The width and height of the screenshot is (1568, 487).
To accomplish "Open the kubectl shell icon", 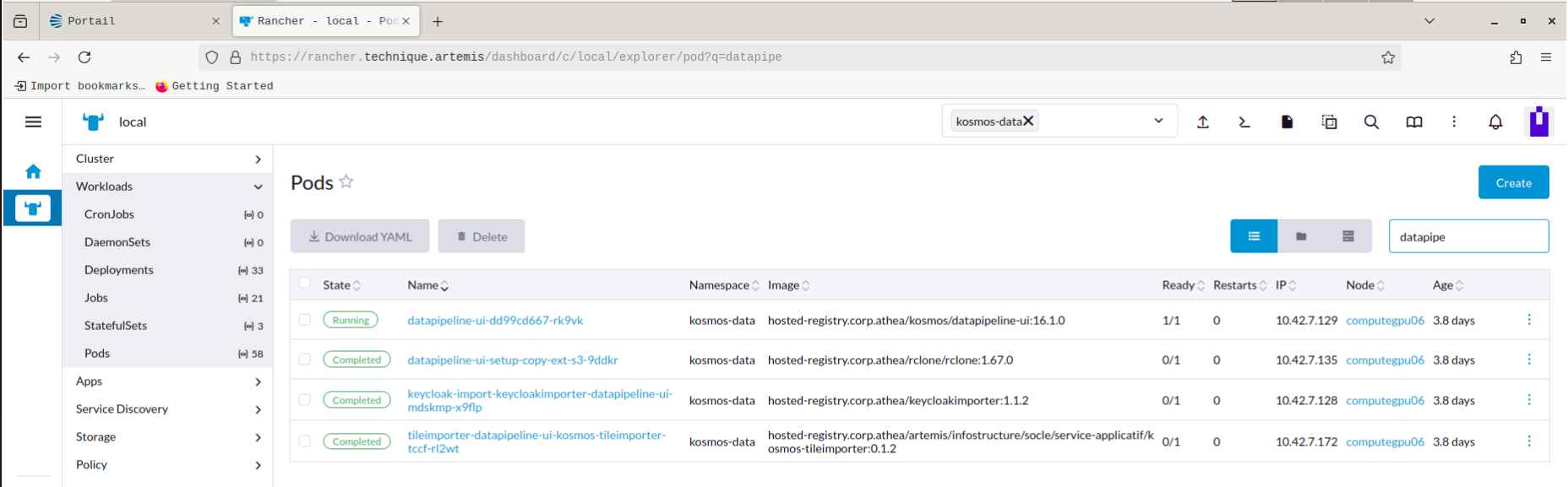I will pyautogui.click(x=1244, y=122).
